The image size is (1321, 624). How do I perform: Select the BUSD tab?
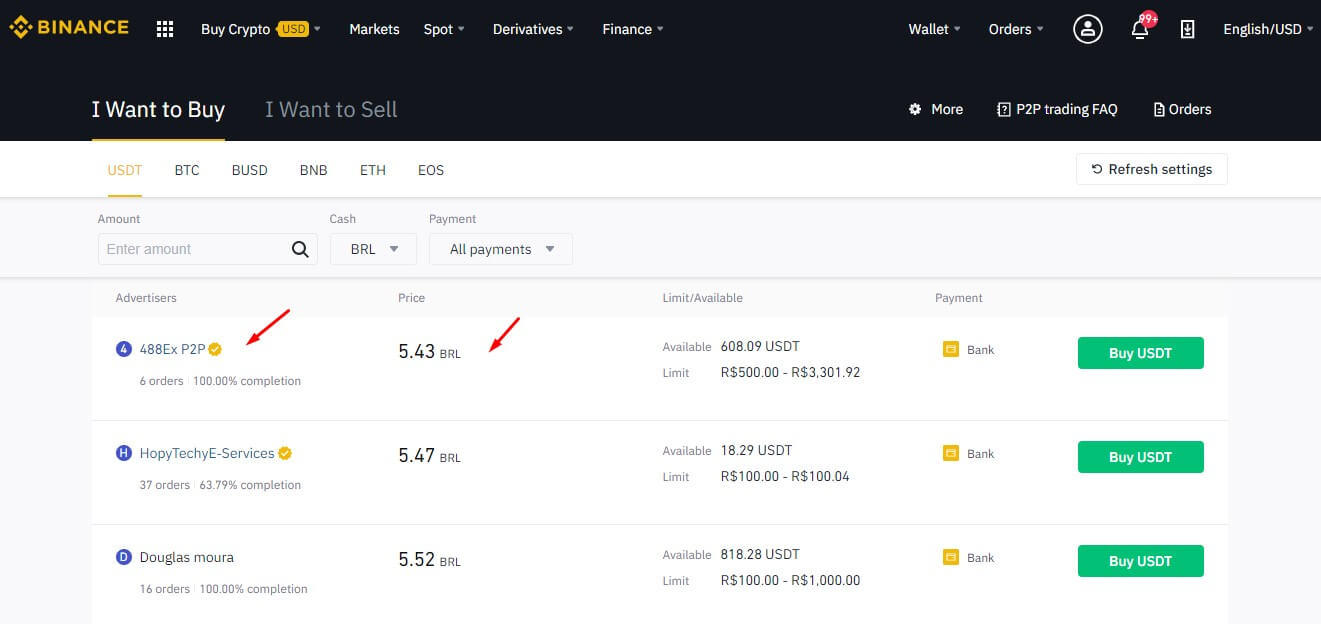[x=250, y=170]
